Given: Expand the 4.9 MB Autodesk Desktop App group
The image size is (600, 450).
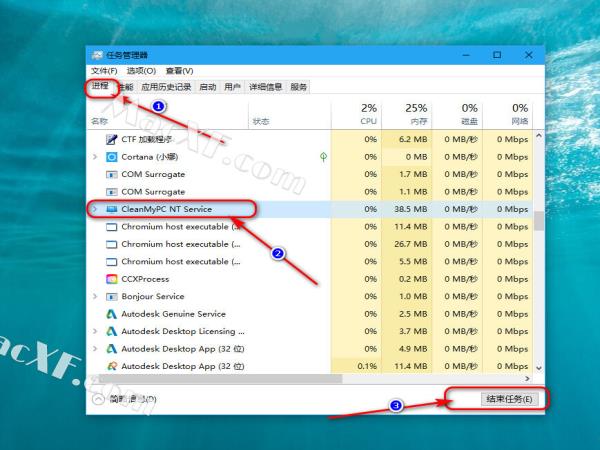Looking at the screenshot, I should tap(95, 349).
